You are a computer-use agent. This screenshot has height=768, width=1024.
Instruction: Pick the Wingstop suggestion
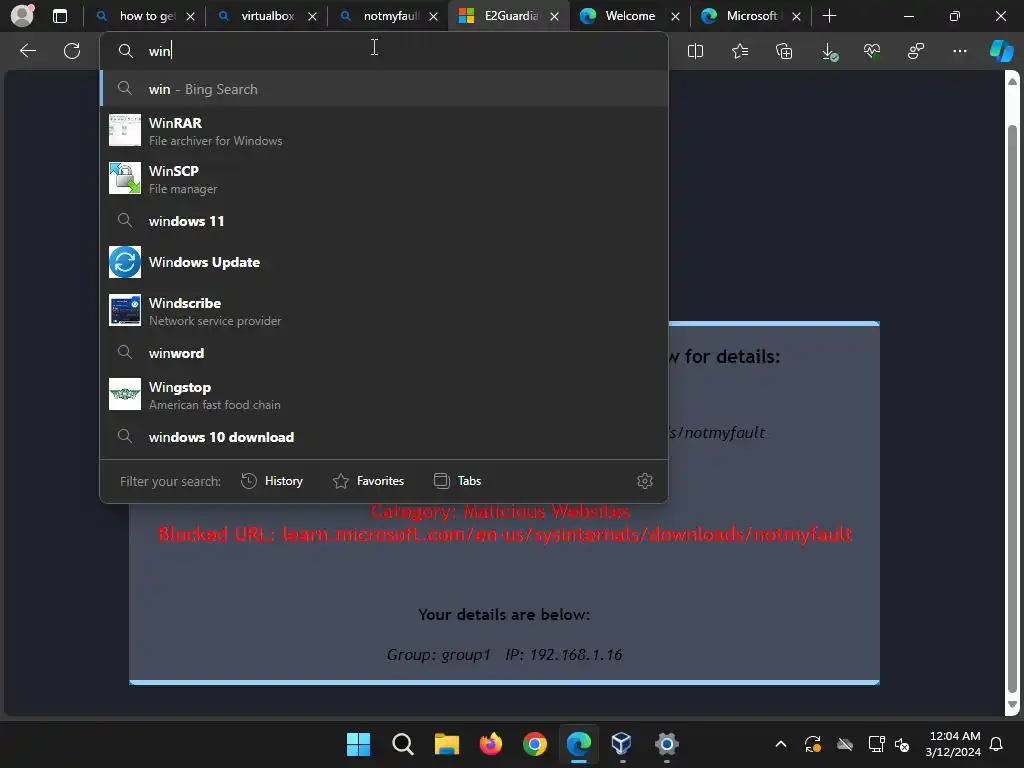pyautogui.click(x=384, y=395)
